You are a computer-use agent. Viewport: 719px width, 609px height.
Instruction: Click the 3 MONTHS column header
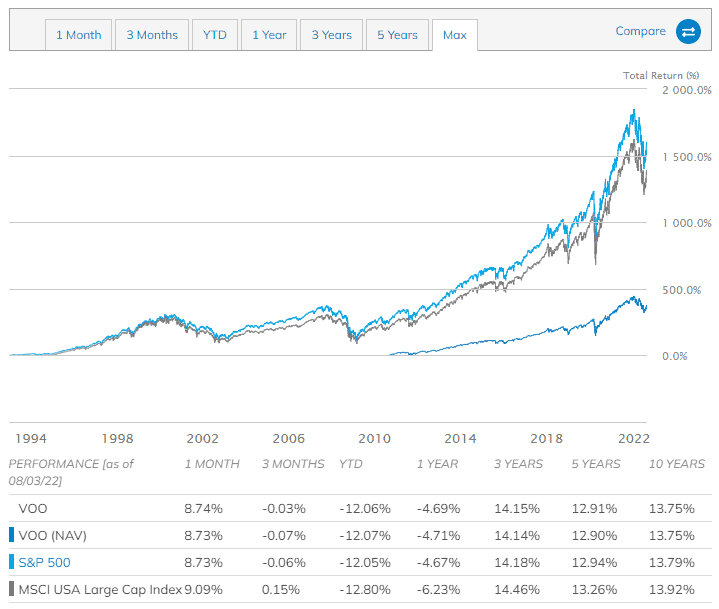tap(293, 464)
